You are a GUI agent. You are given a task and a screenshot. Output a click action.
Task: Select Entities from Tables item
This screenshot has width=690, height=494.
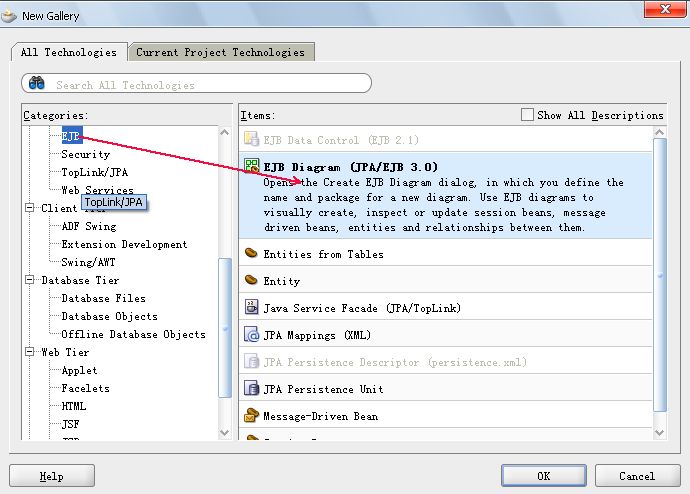[x=445, y=253]
